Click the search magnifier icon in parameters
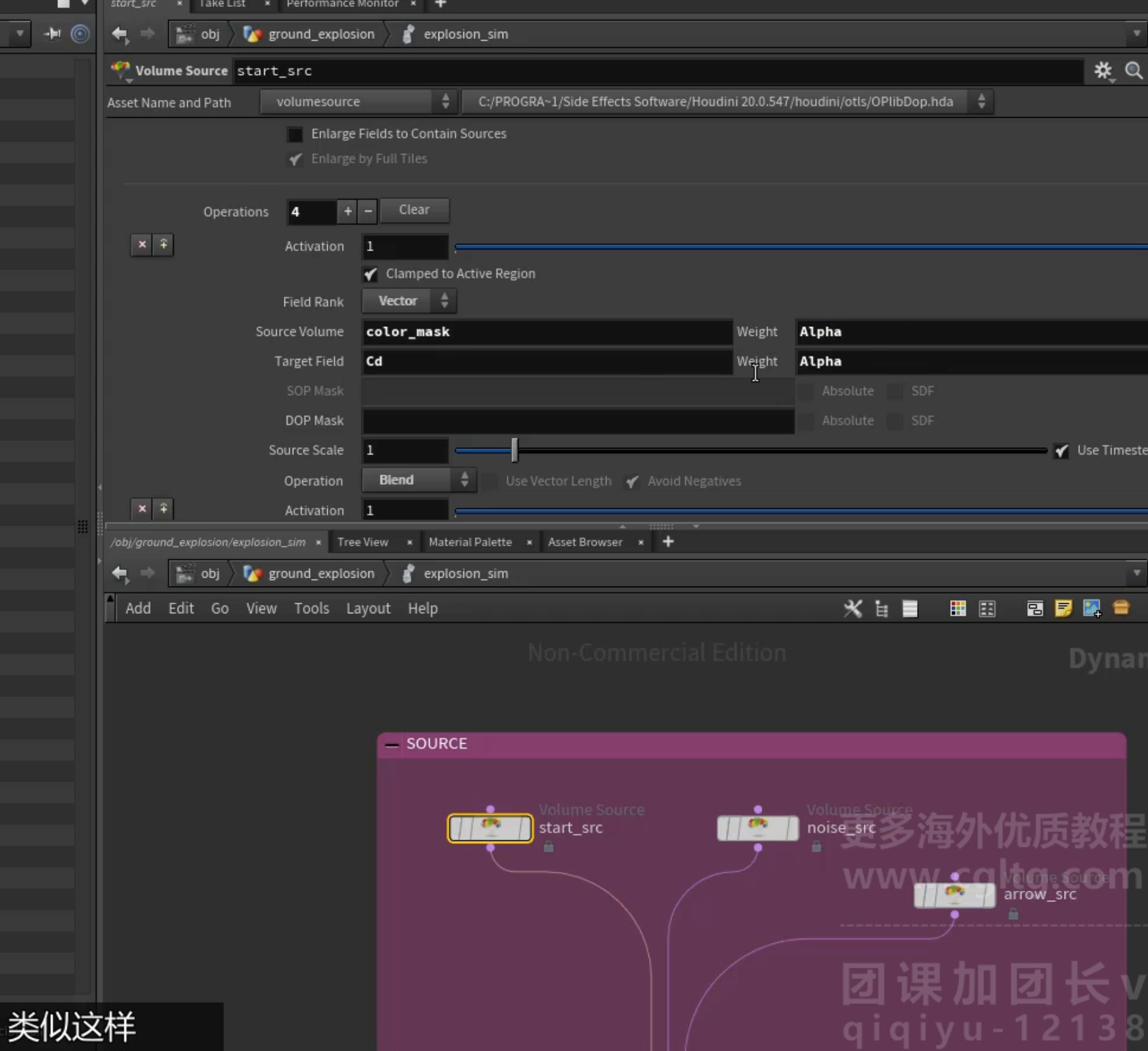1148x1051 pixels. pyautogui.click(x=1133, y=71)
